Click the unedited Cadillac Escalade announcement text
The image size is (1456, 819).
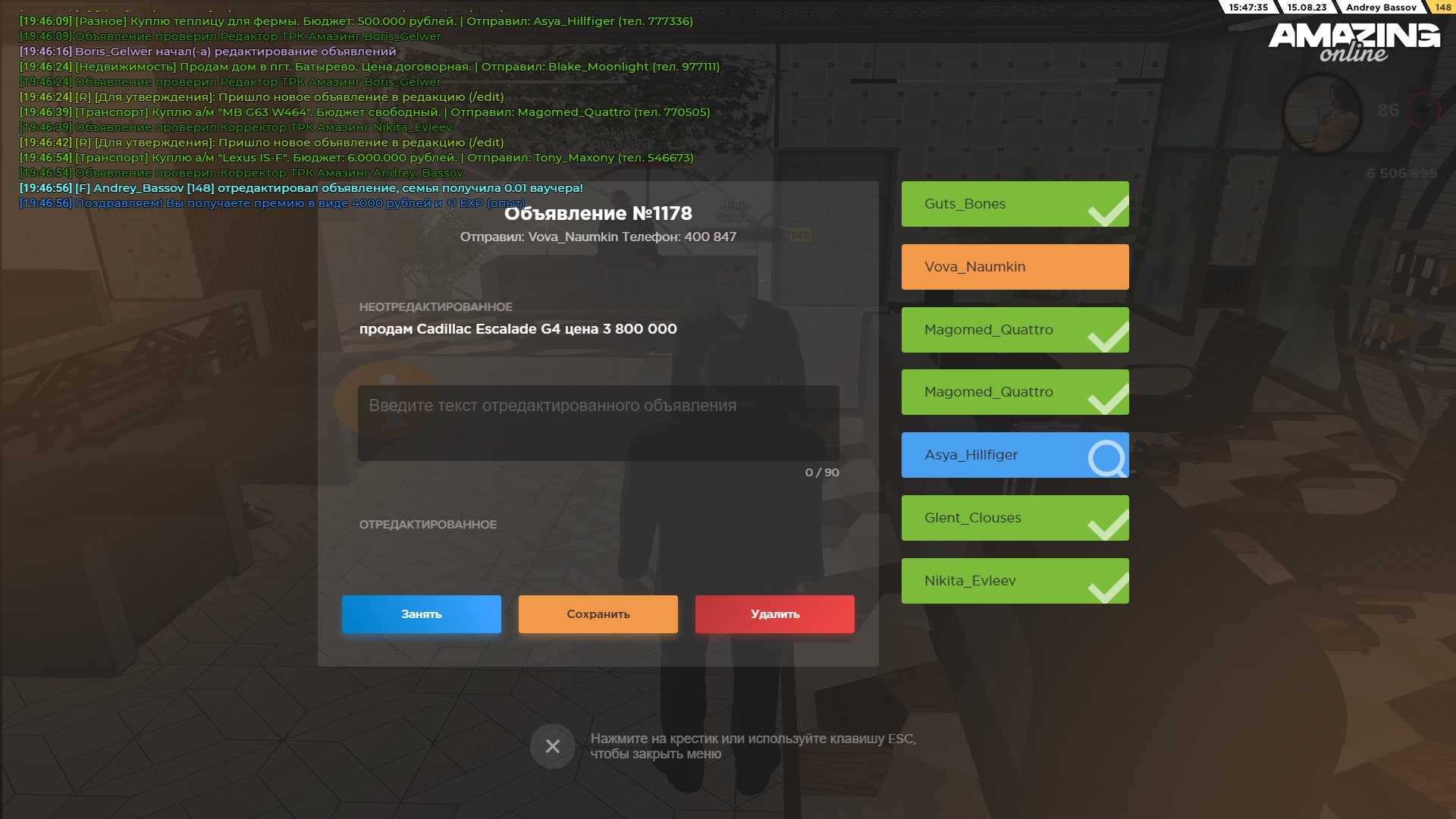[x=518, y=329]
